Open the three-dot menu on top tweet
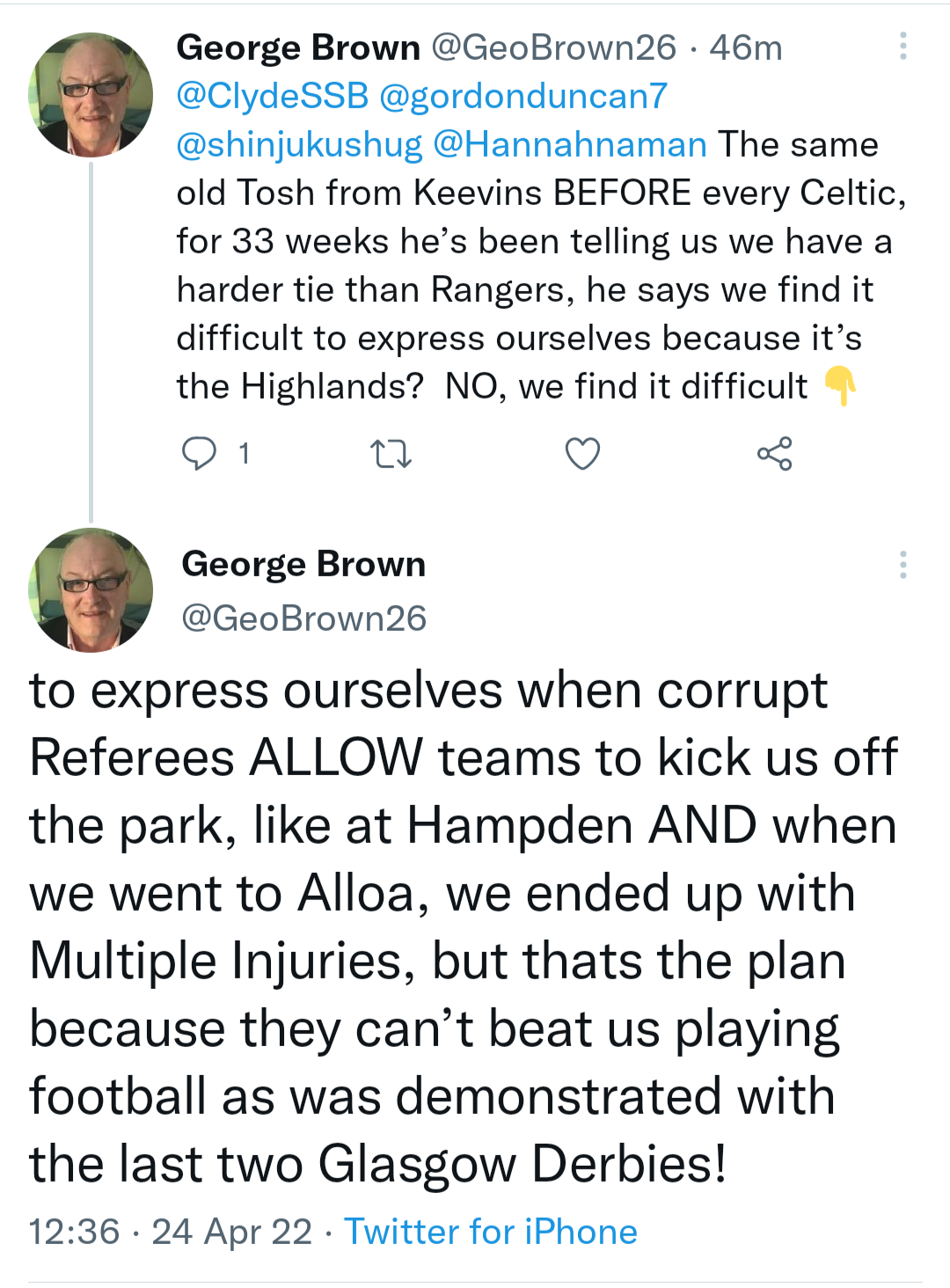Screen dimensions: 950x1288 (x=902, y=47)
